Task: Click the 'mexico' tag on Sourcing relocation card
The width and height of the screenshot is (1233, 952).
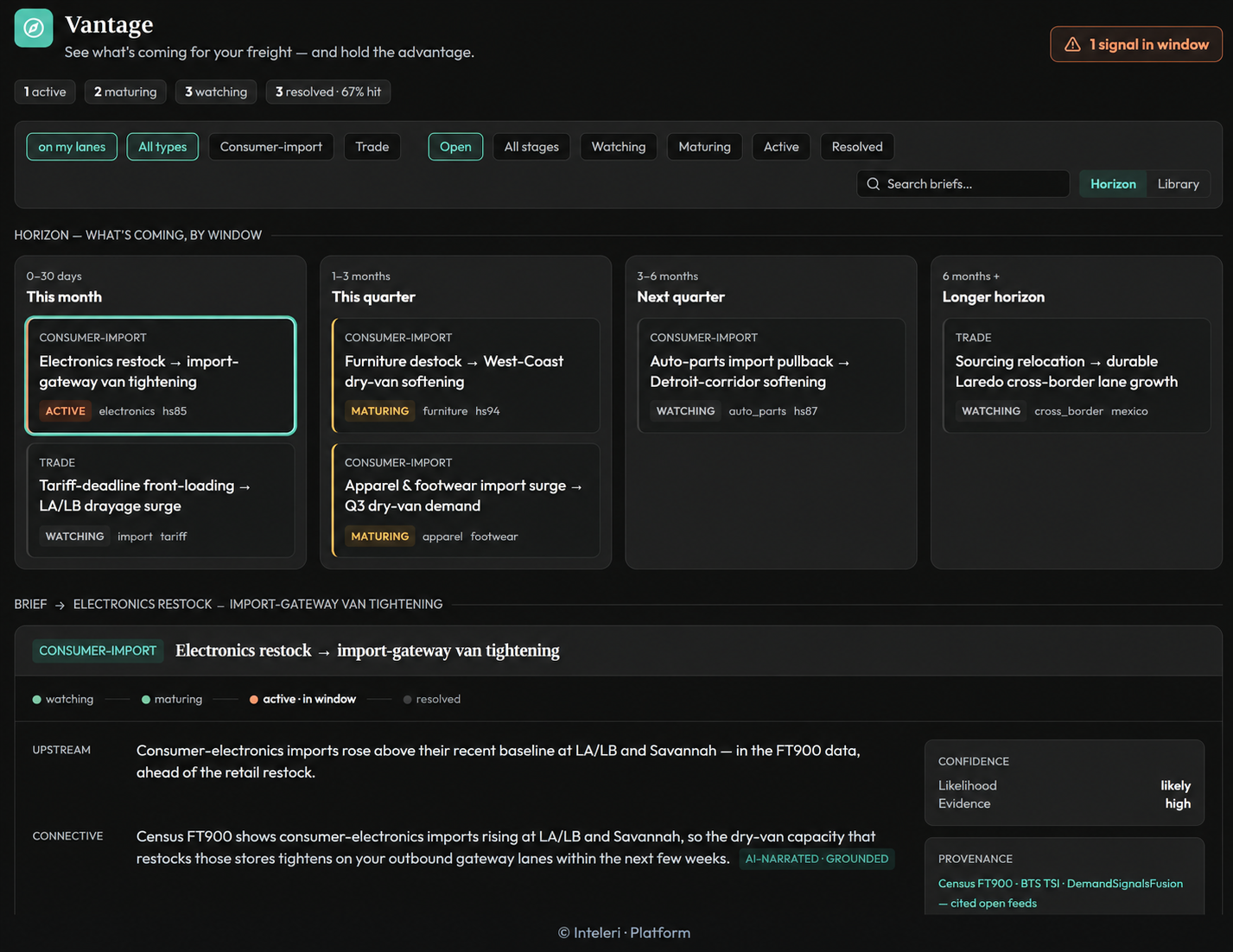Action: coord(1129,411)
